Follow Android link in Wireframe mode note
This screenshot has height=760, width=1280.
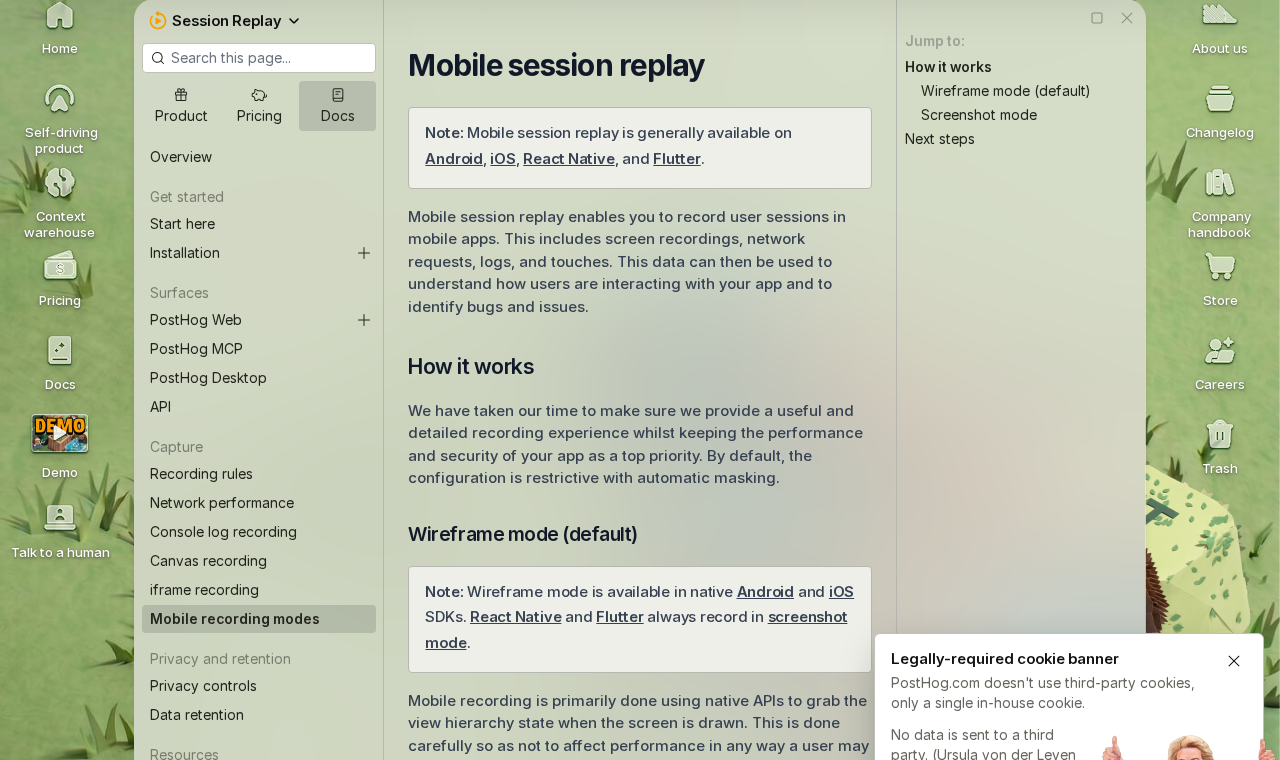click(x=765, y=592)
